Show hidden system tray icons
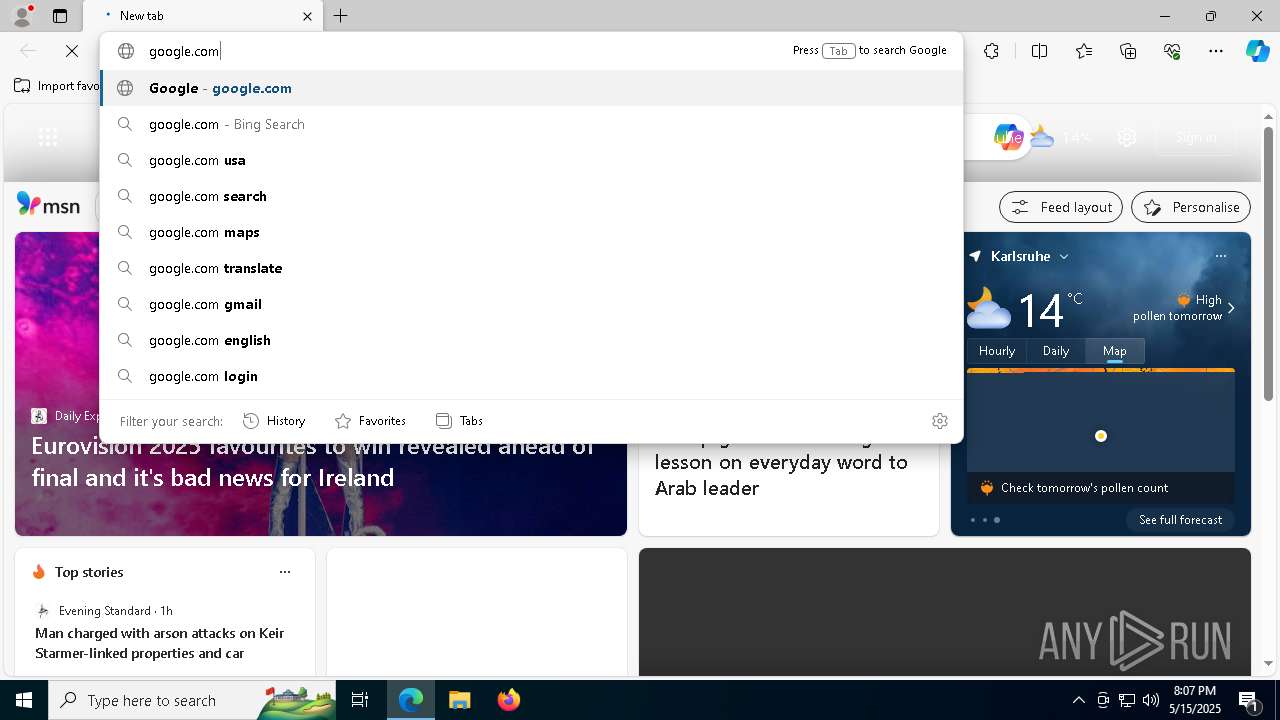The image size is (1280, 720). [x=1078, y=700]
